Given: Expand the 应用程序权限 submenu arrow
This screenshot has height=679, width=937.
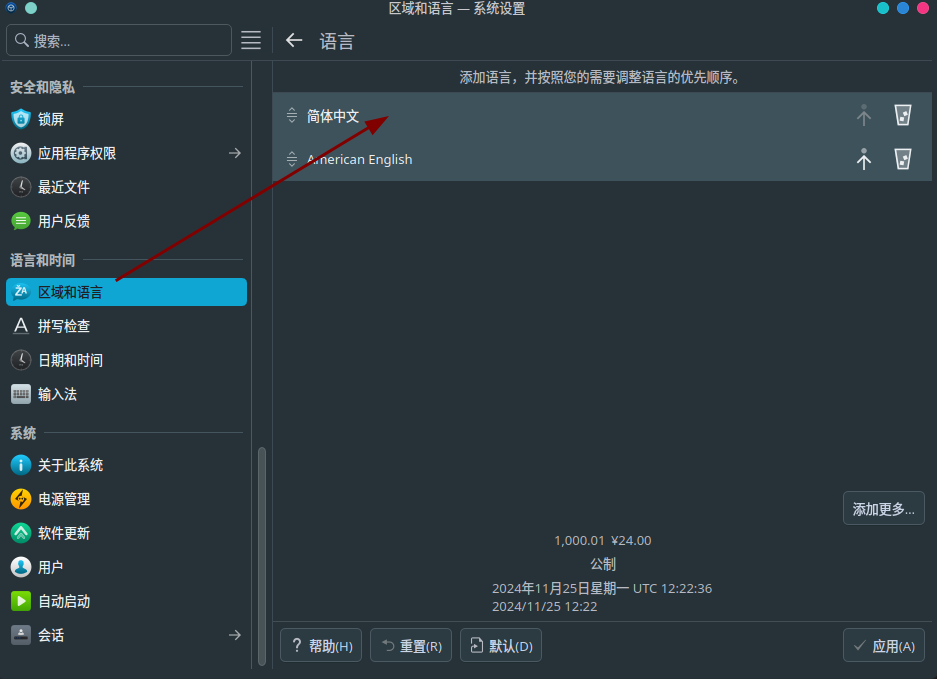Looking at the screenshot, I should click(x=235, y=153).
